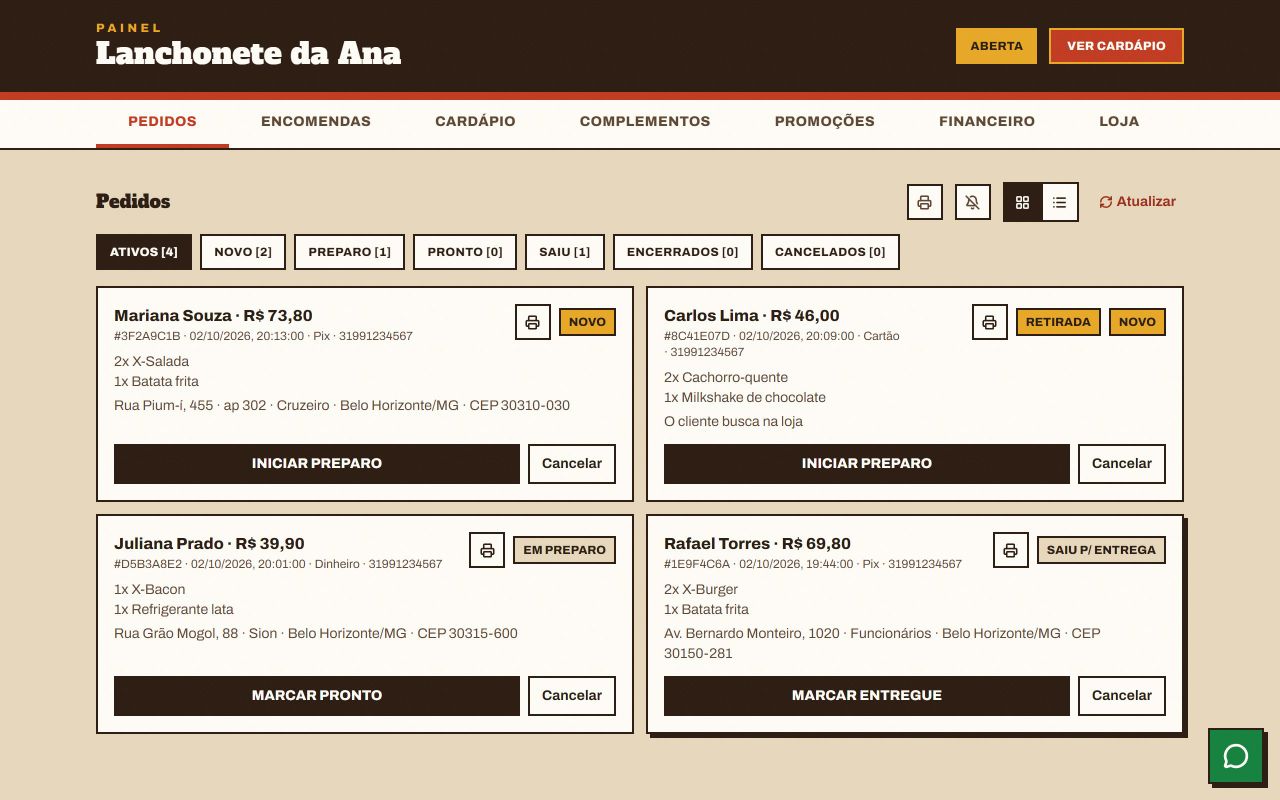Show SAIU [1] orders
This screenshot has height=800, width=1280.
[565, 252]
